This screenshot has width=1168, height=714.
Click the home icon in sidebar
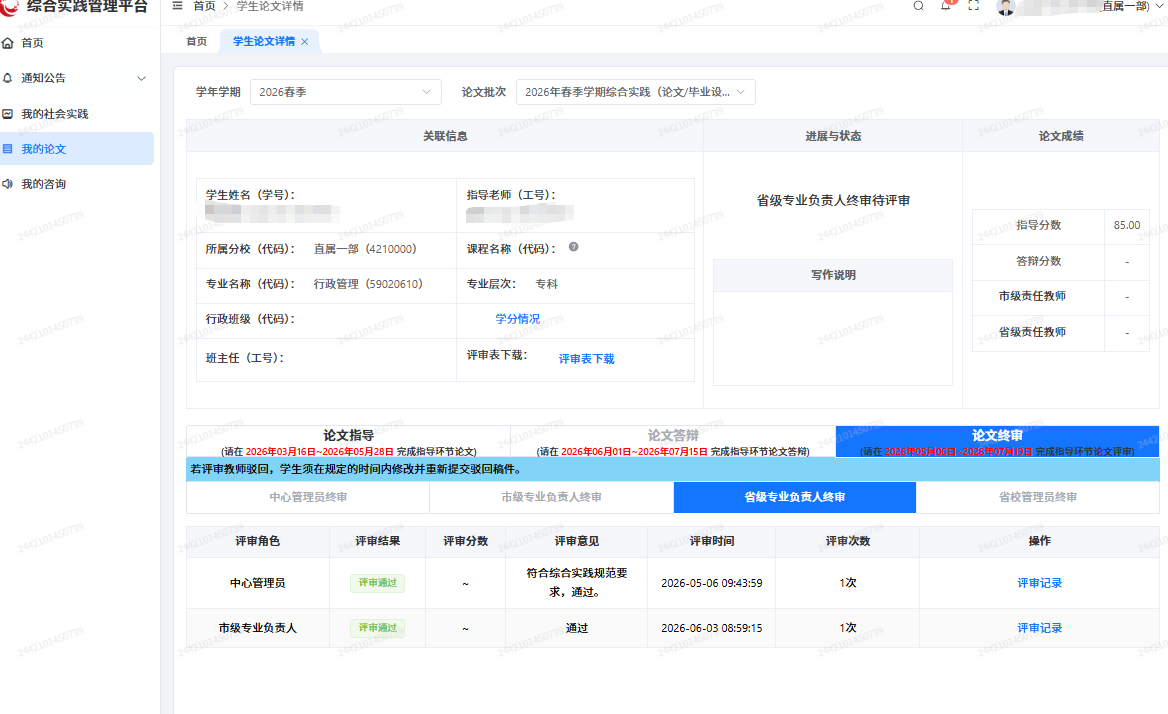[8, 43]
